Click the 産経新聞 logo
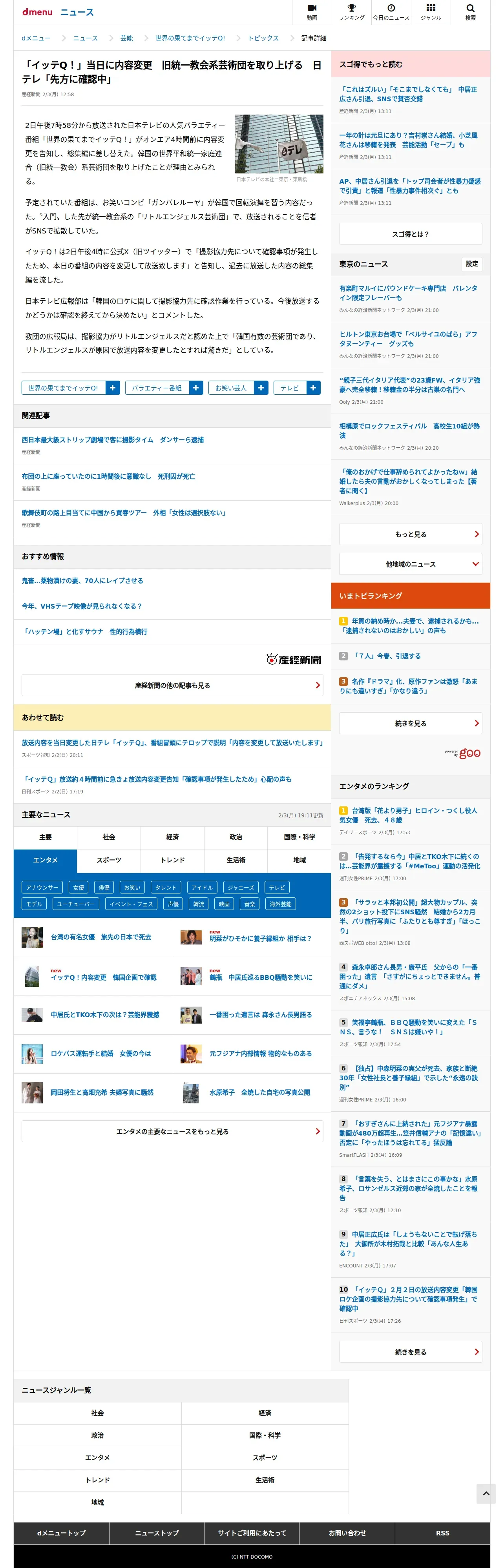Viewport: 504px width, 1568px height. pos(293,659)
